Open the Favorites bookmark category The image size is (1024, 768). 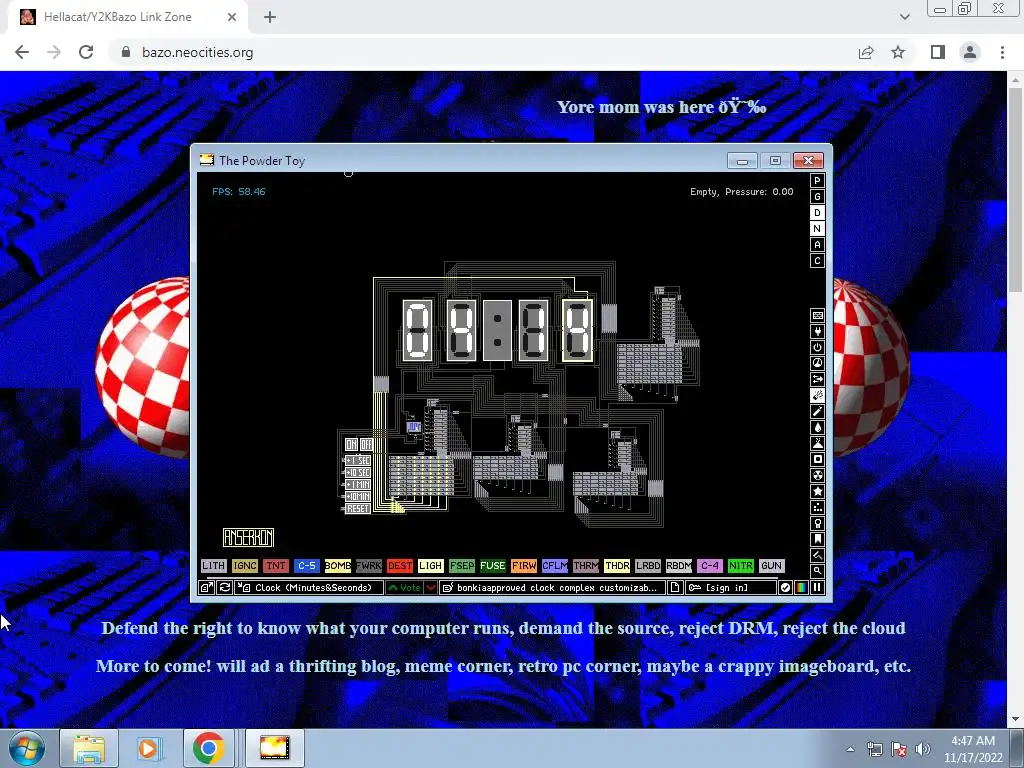(x=817, y=539)
